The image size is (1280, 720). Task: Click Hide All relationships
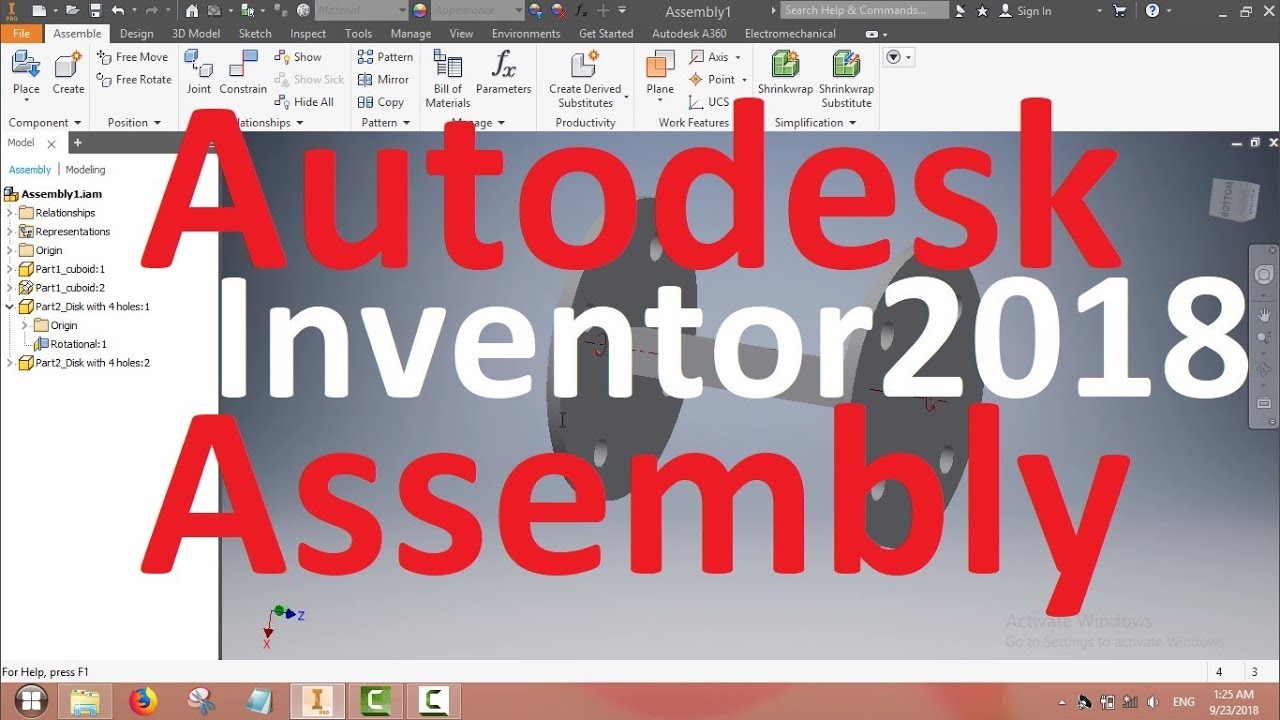tap(304, 102)
